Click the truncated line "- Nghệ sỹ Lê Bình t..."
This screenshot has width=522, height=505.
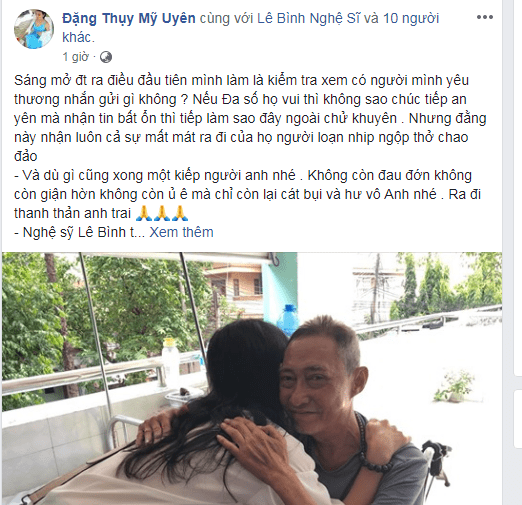tap(79, 232)
